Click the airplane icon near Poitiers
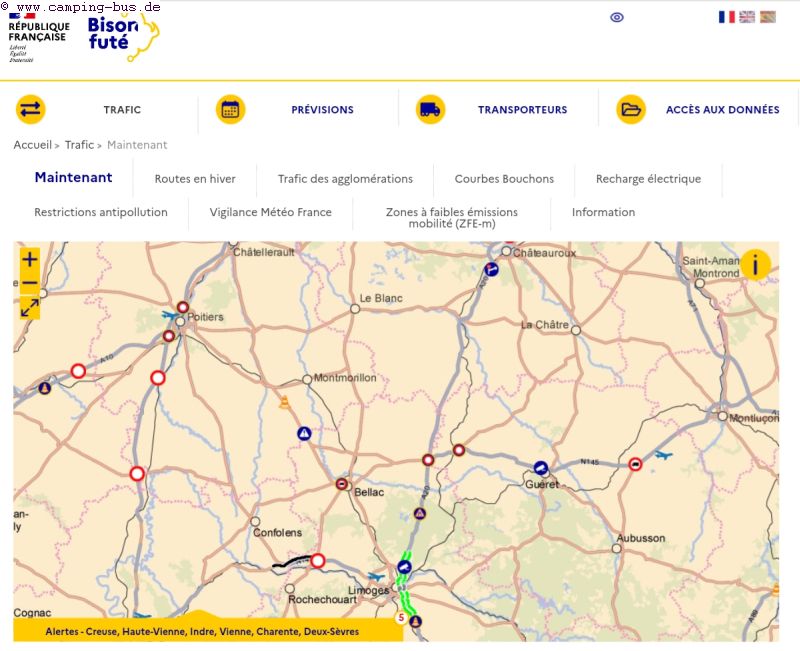Image resolution: width=800 pixels, height=651 pixels. [x=172, y=316]
